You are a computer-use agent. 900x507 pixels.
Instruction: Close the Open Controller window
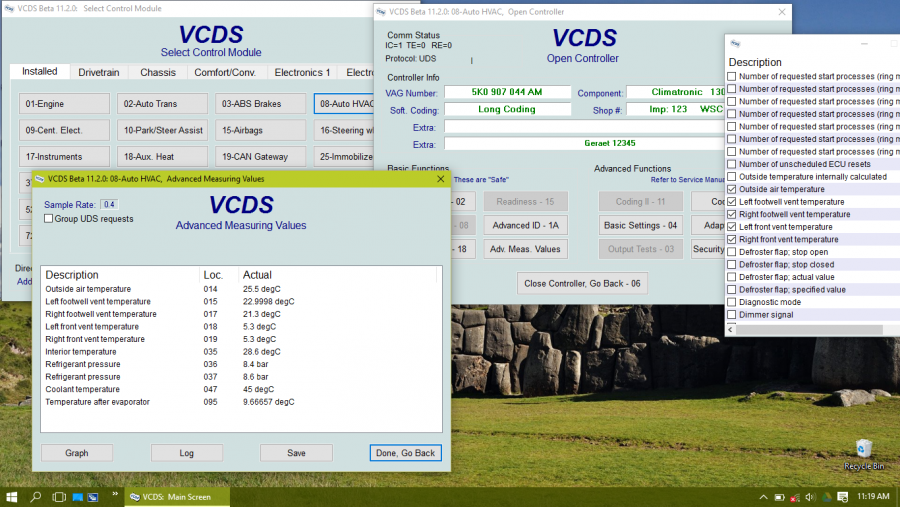click(782, 11)
